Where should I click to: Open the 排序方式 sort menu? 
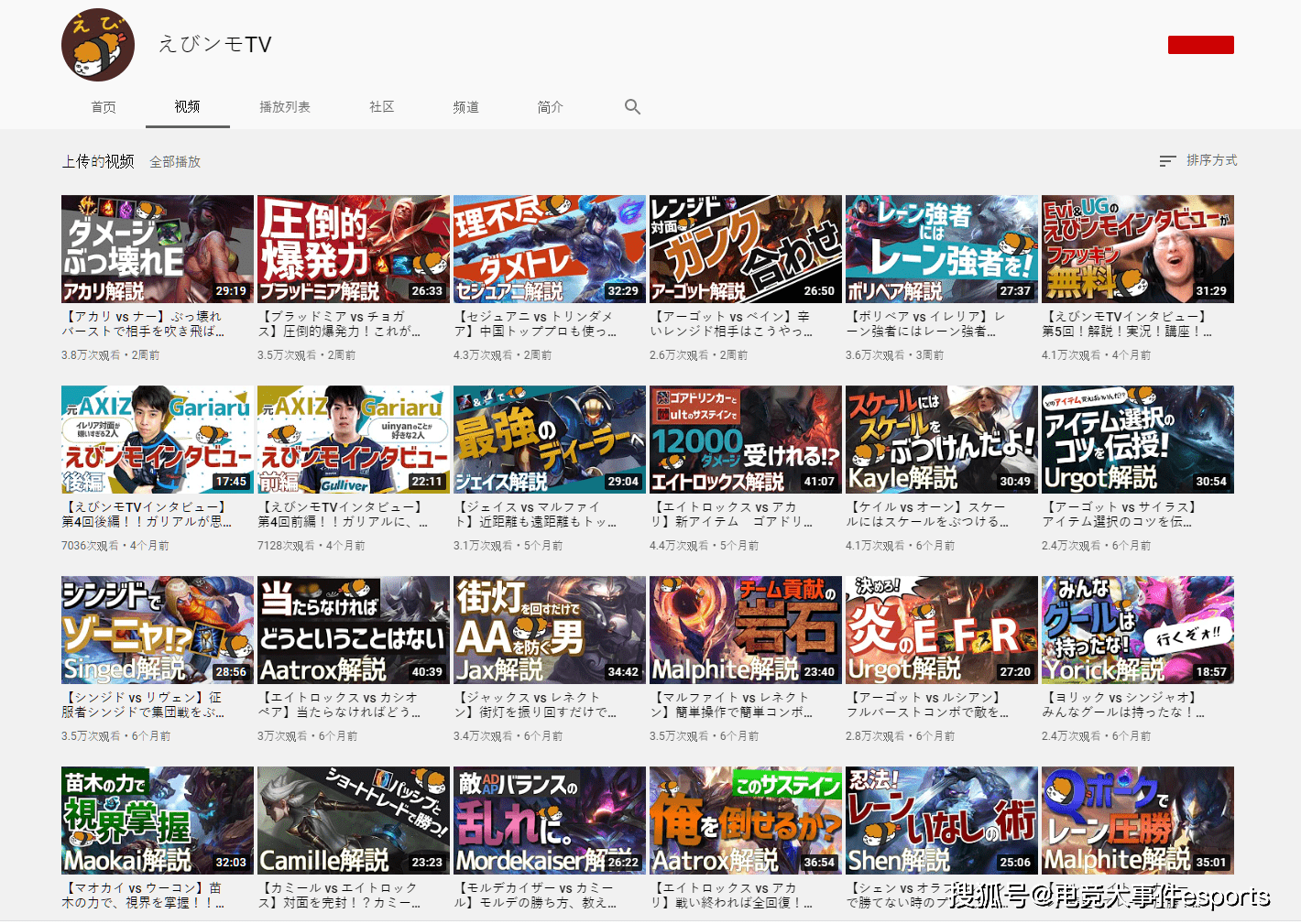coord(1197,160)
